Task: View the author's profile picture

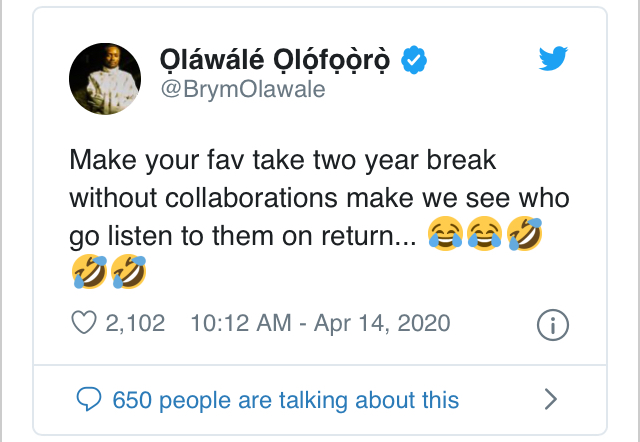Action: point(104,78)
